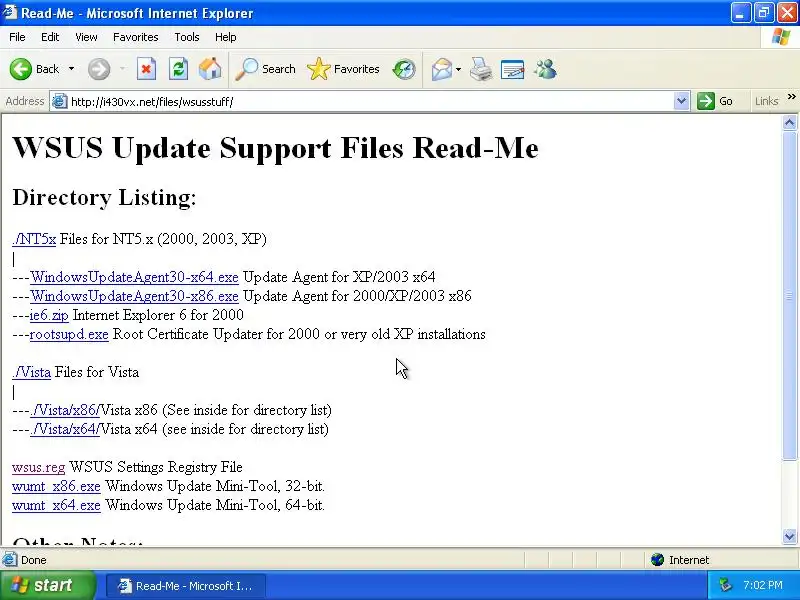Open the Search pane button
The height and width of the screenshot is (600, 800).
coord(265,69)
